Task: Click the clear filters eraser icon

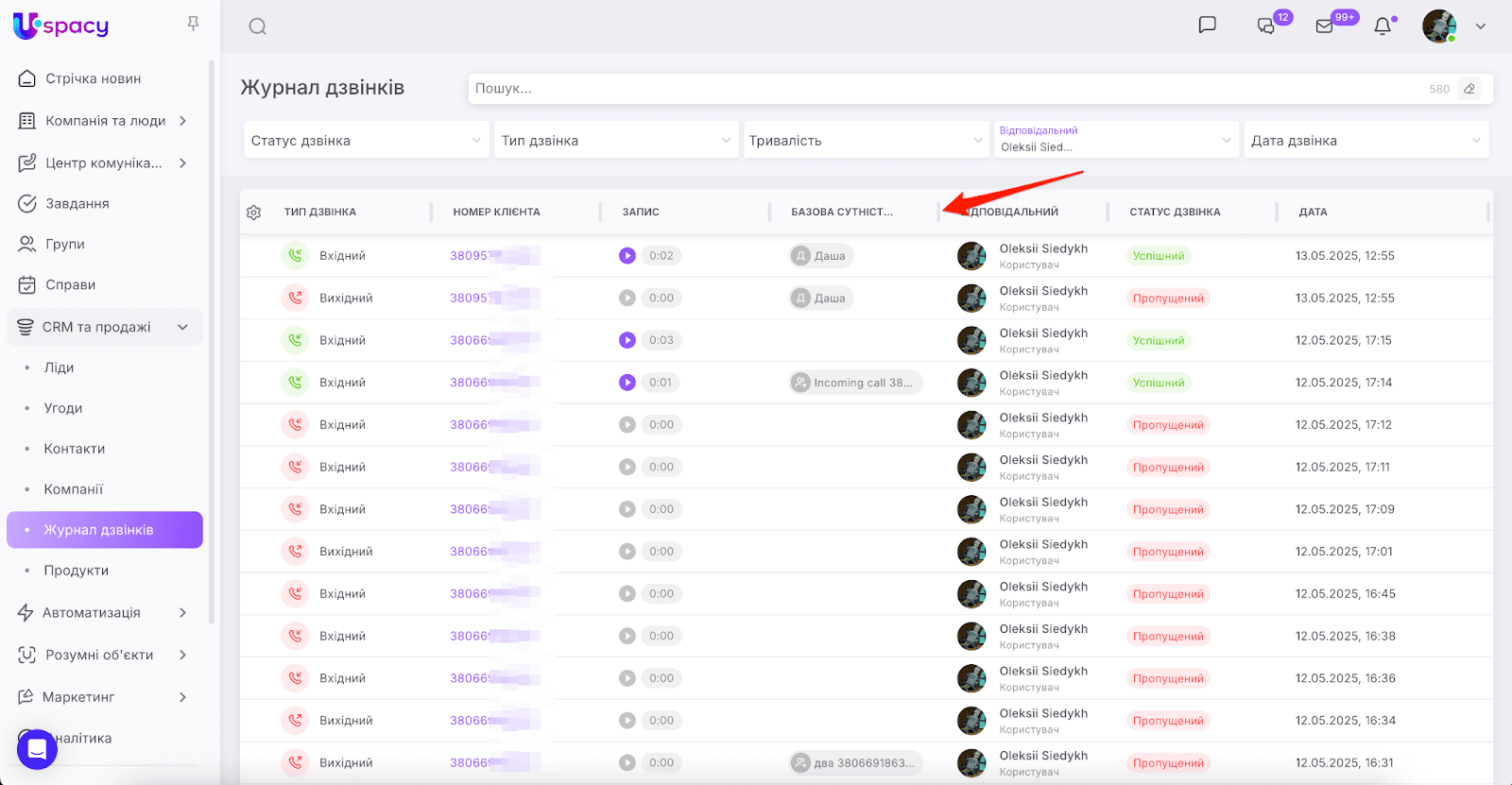Action: [1469, 89]
